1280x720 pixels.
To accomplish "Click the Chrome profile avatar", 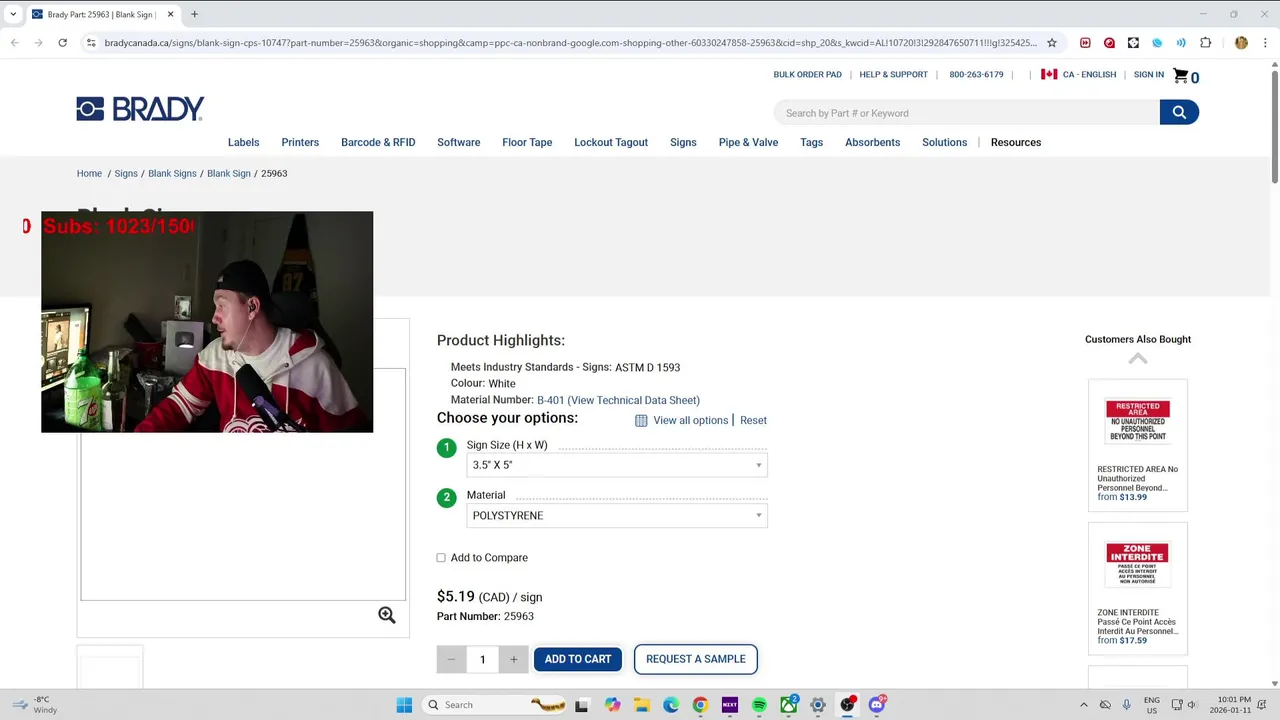I will pos(1241,43).
